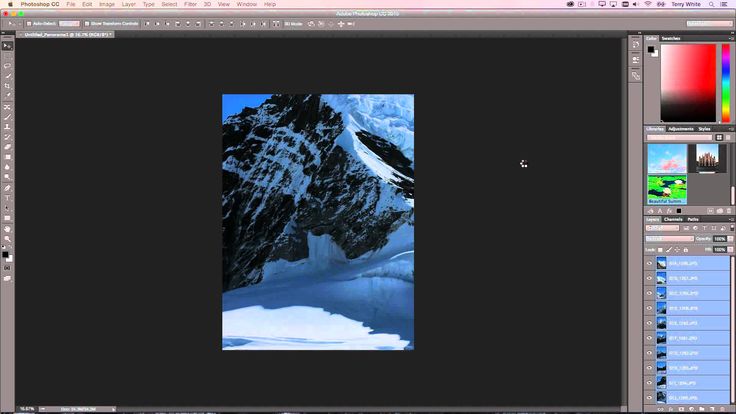
Task: Open the layer filter kind dropdown
Action: 664,228
